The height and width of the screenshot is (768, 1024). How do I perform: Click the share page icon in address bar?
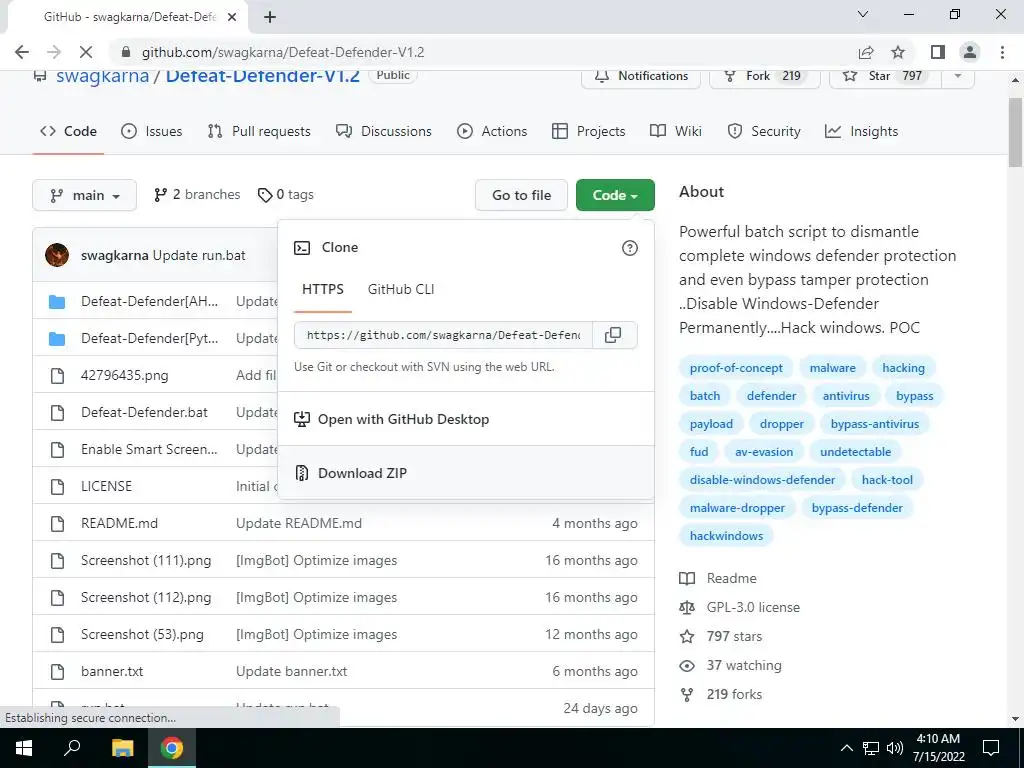pos(866,52)
